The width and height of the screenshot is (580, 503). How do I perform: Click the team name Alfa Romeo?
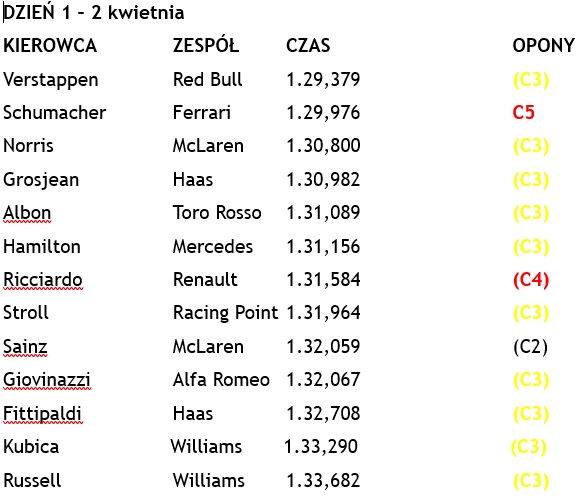221,380
